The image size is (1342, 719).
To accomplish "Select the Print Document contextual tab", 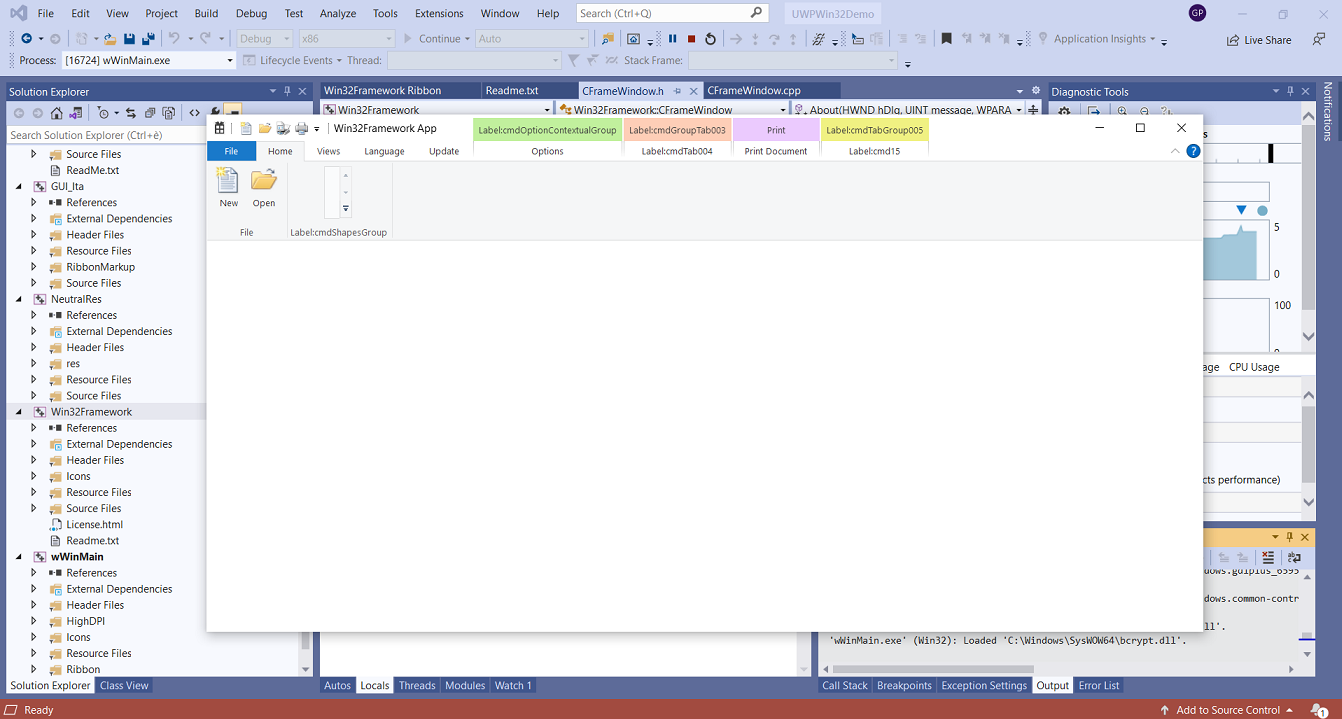I will tap(776, 151).
